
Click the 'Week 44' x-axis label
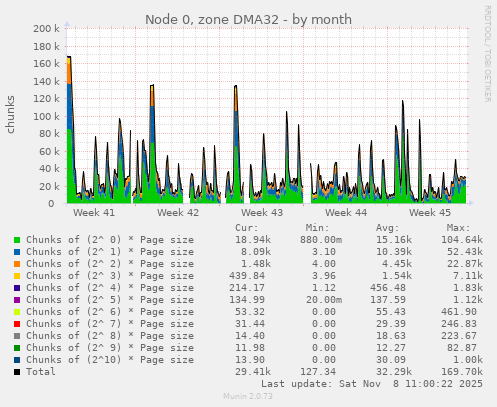(x=346, y=213)
